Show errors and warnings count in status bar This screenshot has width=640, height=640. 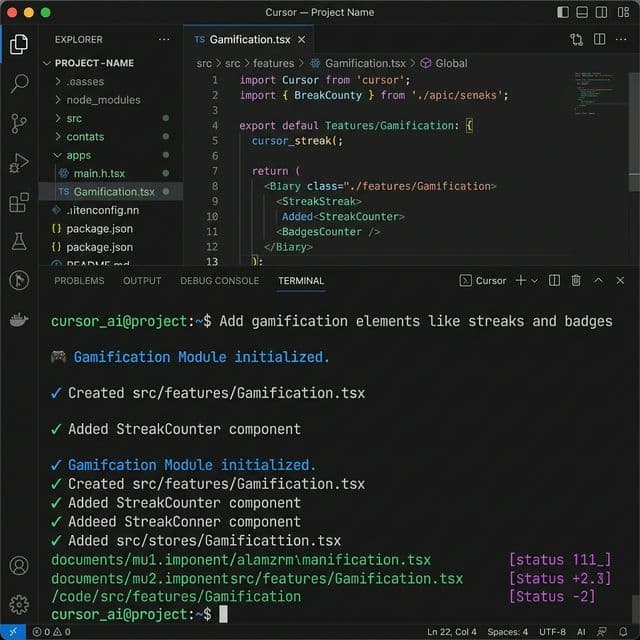(x=51, y=632)
